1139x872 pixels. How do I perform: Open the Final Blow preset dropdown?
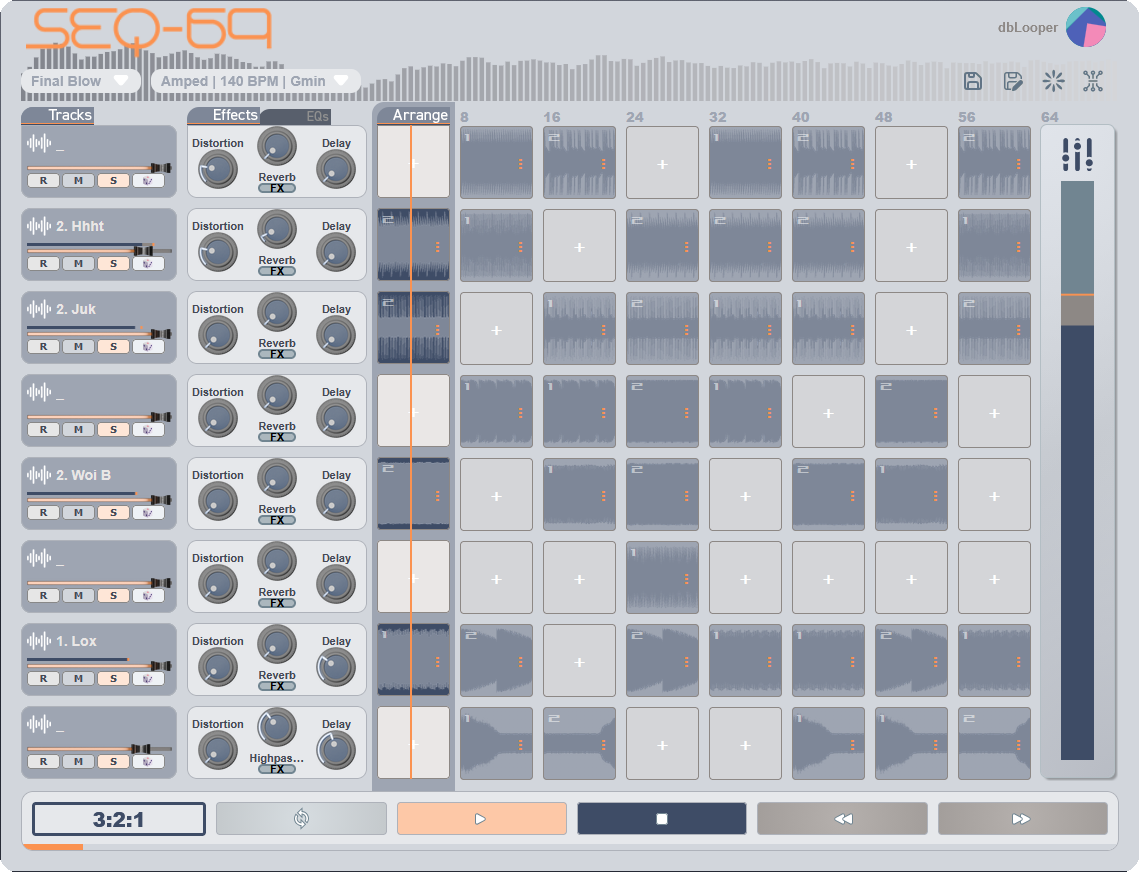click(80, 81)
